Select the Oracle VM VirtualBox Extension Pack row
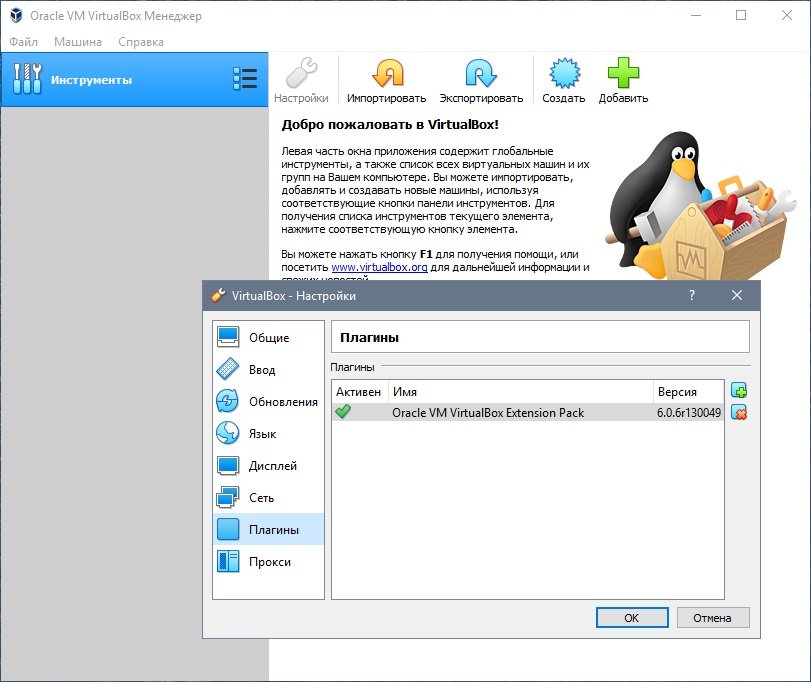The height and width of the screenshot is (682, 811). tap(488, 413)
